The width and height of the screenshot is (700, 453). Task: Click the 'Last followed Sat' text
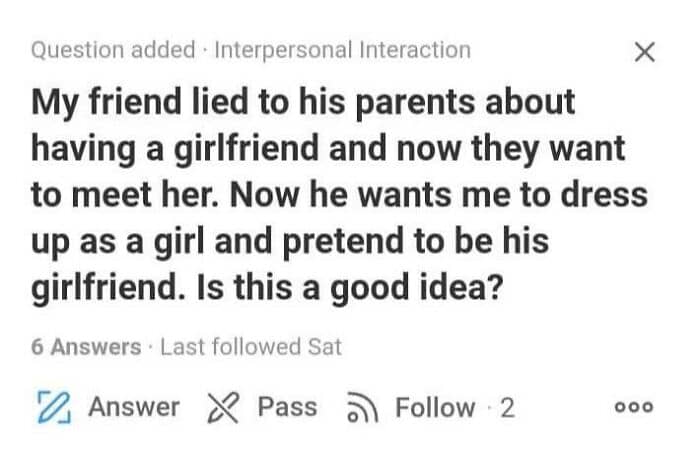point(250,347)
